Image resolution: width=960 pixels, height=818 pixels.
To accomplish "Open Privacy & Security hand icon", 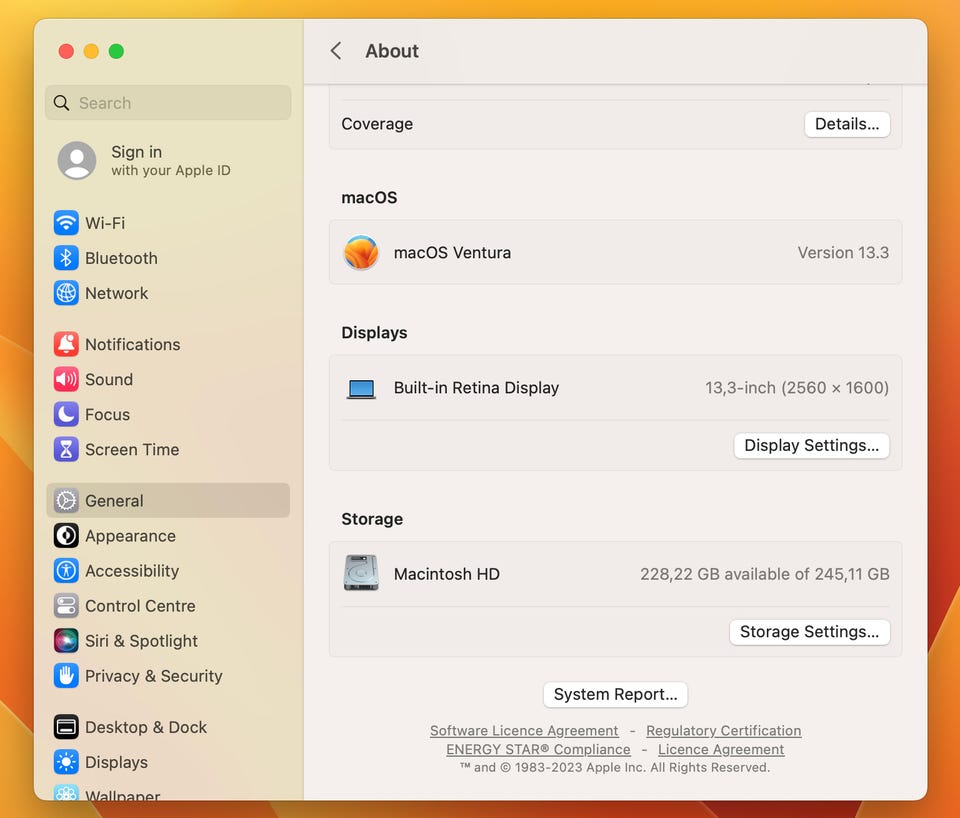I will [x=66, y=676].
